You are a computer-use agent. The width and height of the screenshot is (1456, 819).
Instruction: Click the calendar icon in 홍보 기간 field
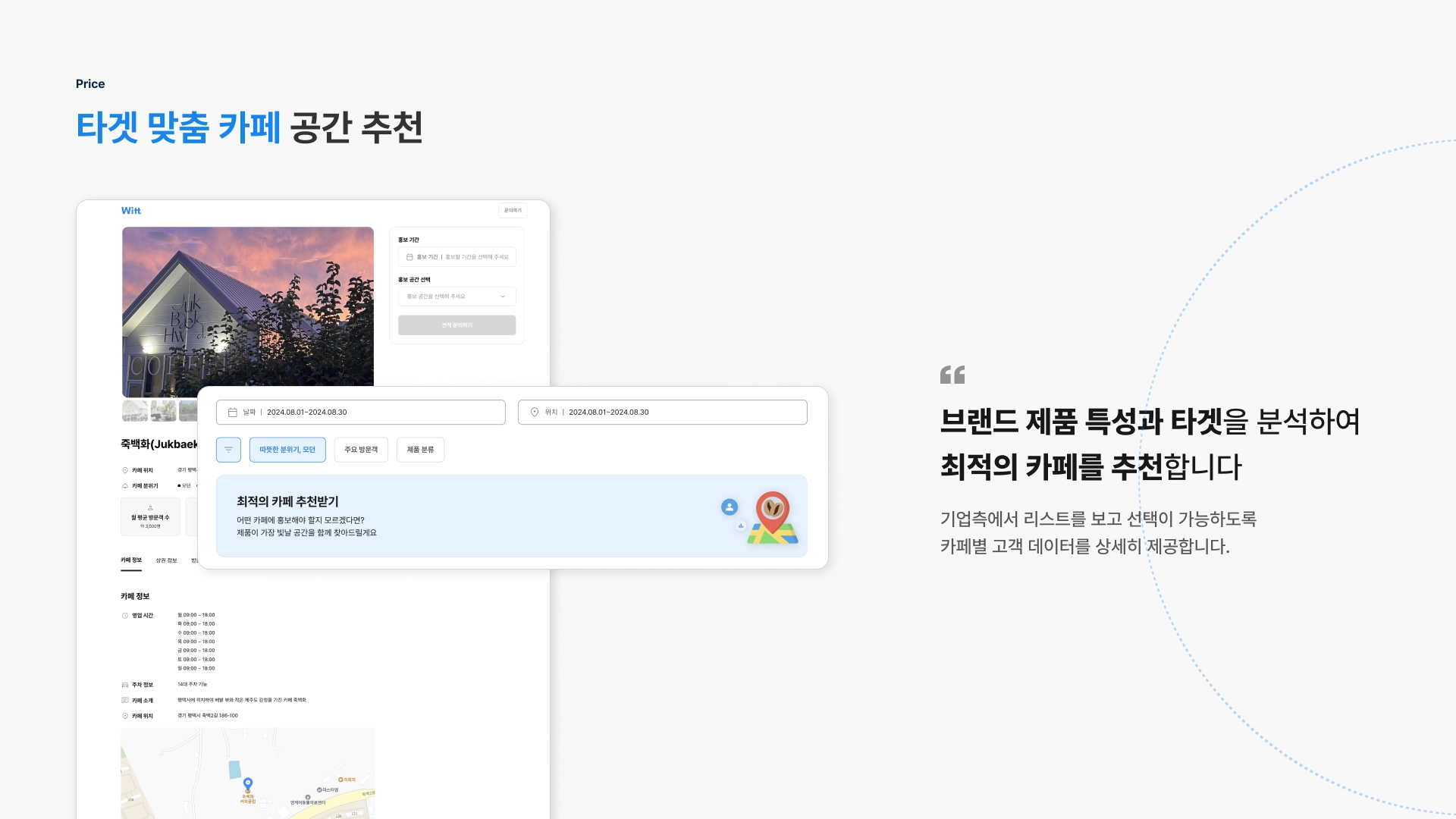point(409,257)
